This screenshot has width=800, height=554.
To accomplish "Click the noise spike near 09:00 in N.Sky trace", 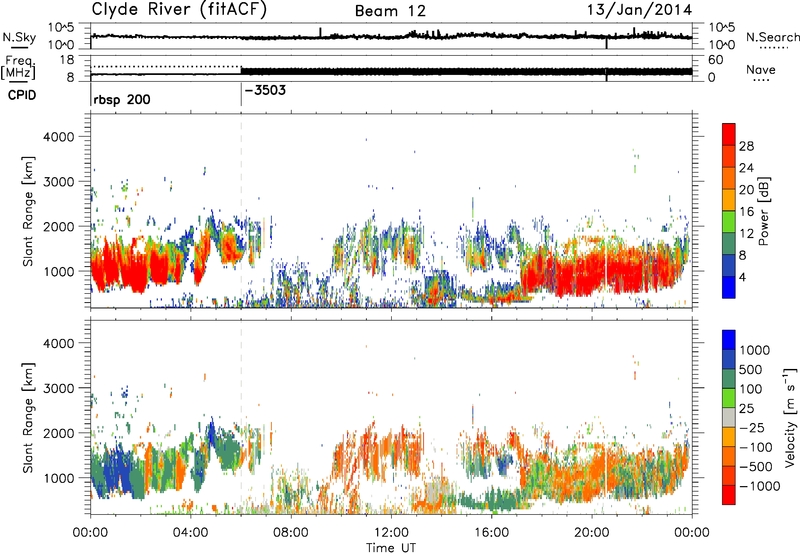I will (x=320, y=32).
